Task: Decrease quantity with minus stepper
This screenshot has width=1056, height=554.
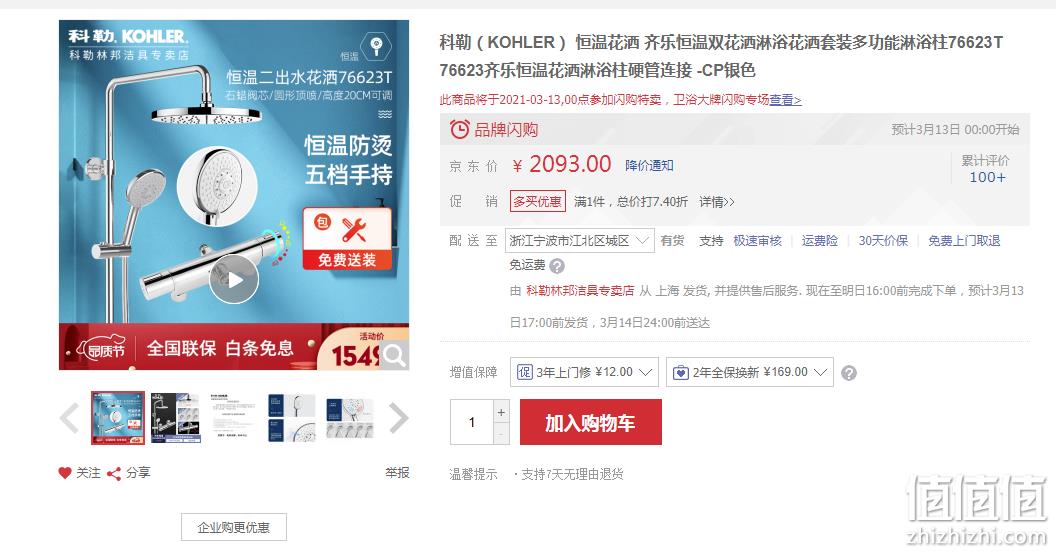Action: [x=501, y=434]
